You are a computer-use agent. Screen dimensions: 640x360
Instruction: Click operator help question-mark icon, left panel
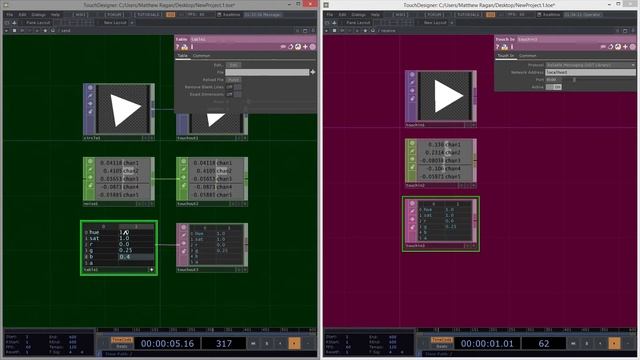click(178, 47)
